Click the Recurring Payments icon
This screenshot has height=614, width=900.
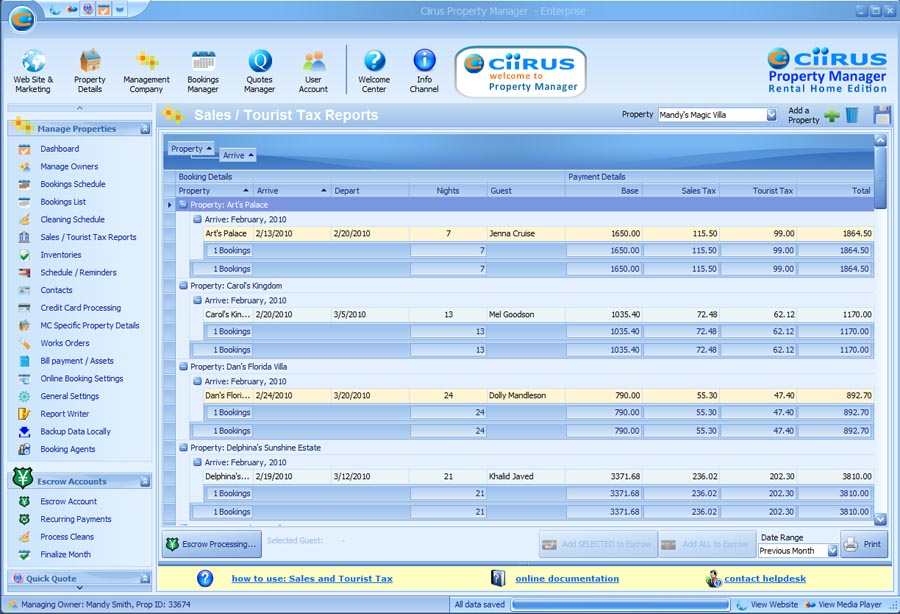click(24, 519)
